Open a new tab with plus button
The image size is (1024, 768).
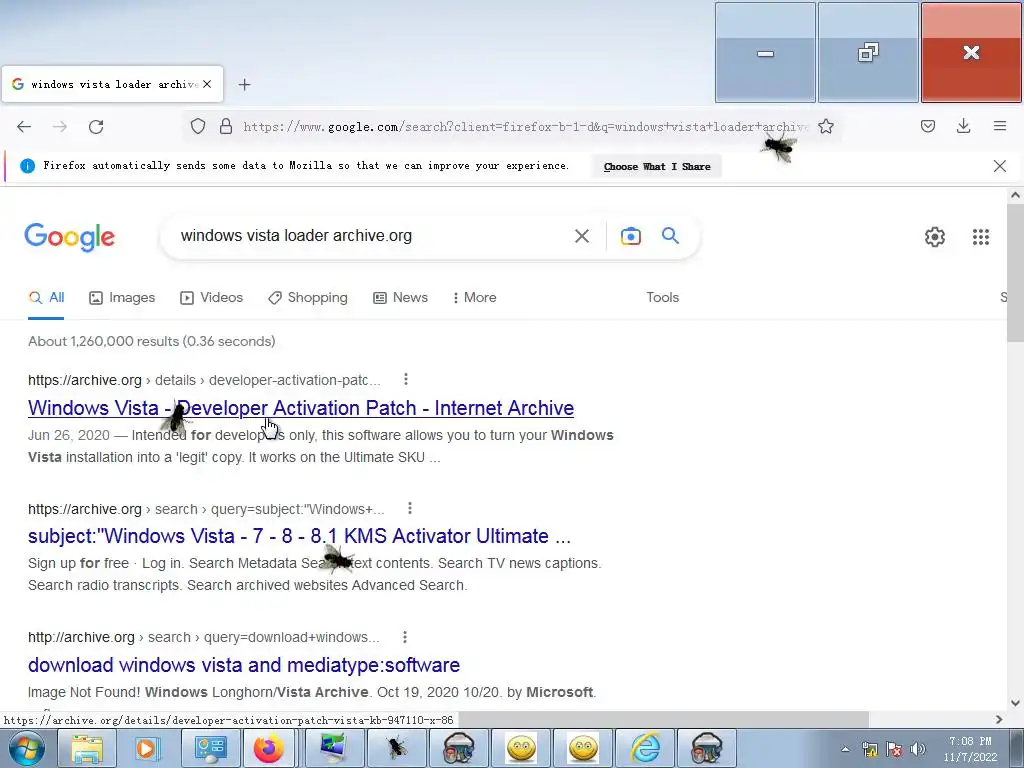click(244, 84)
